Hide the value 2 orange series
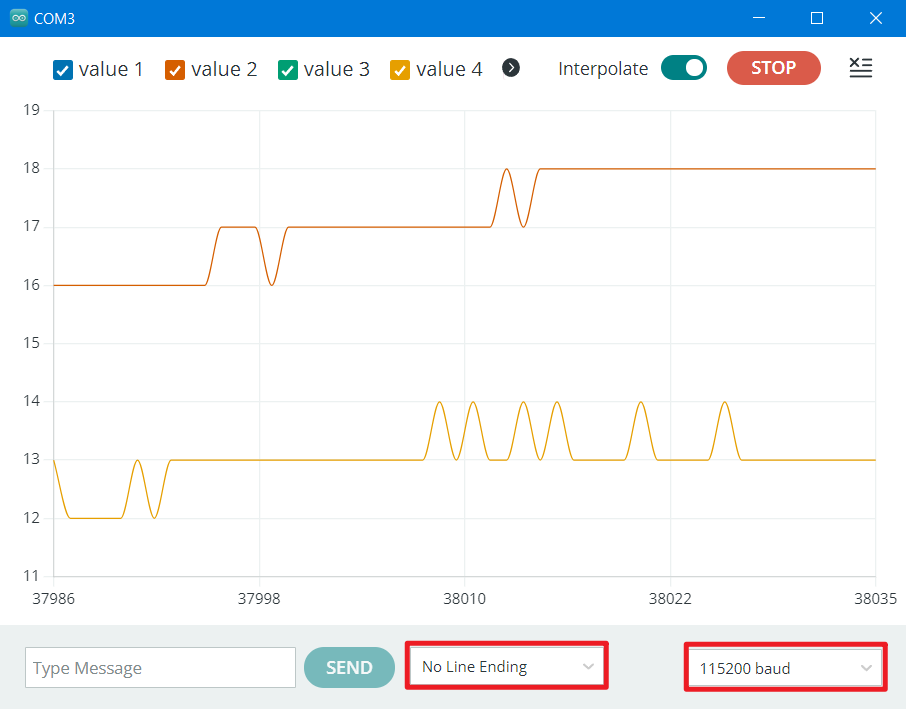Screen dimensions: 906x709 coord(175,70)
